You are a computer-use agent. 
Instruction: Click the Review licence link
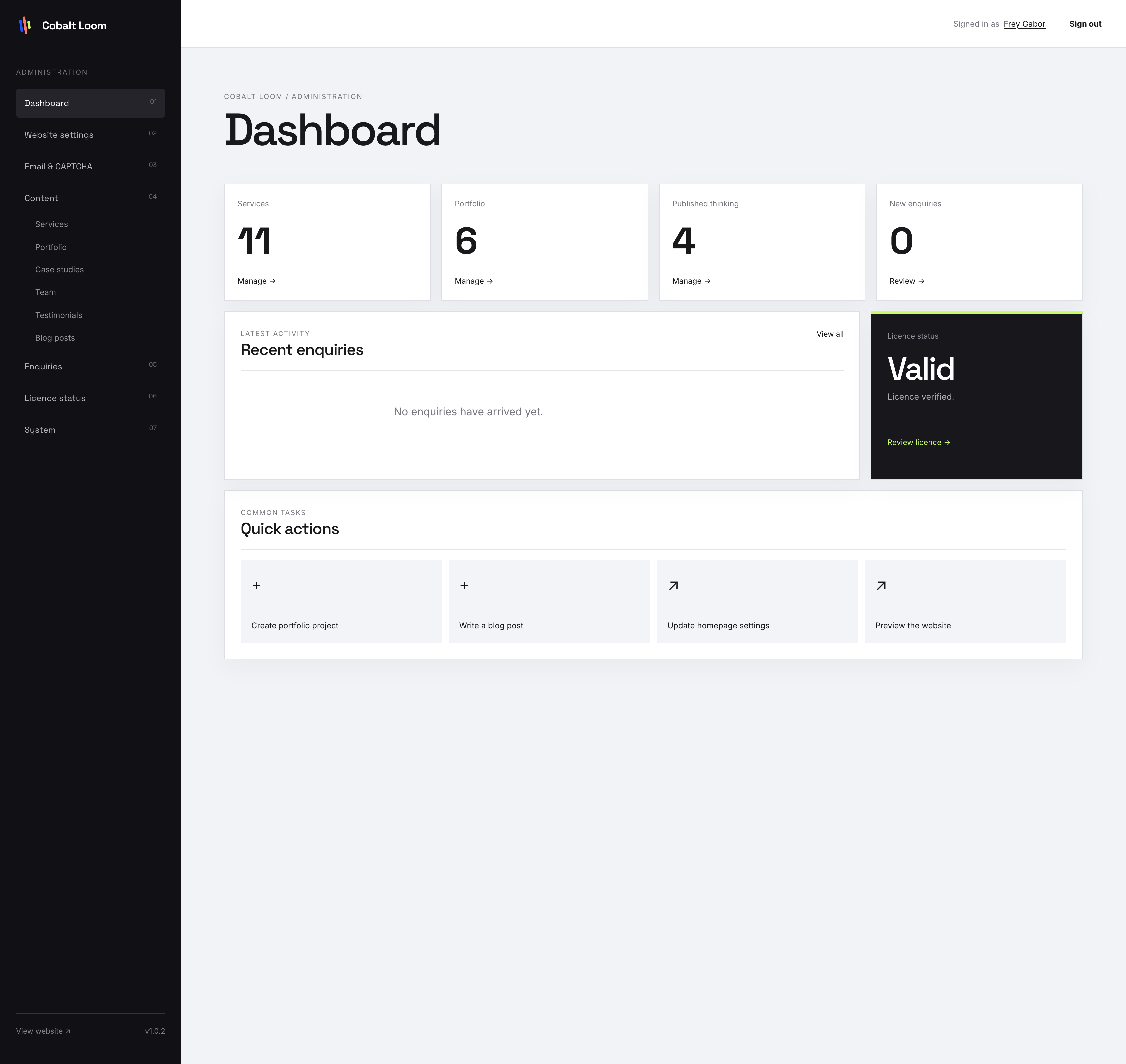click(919, 442)
